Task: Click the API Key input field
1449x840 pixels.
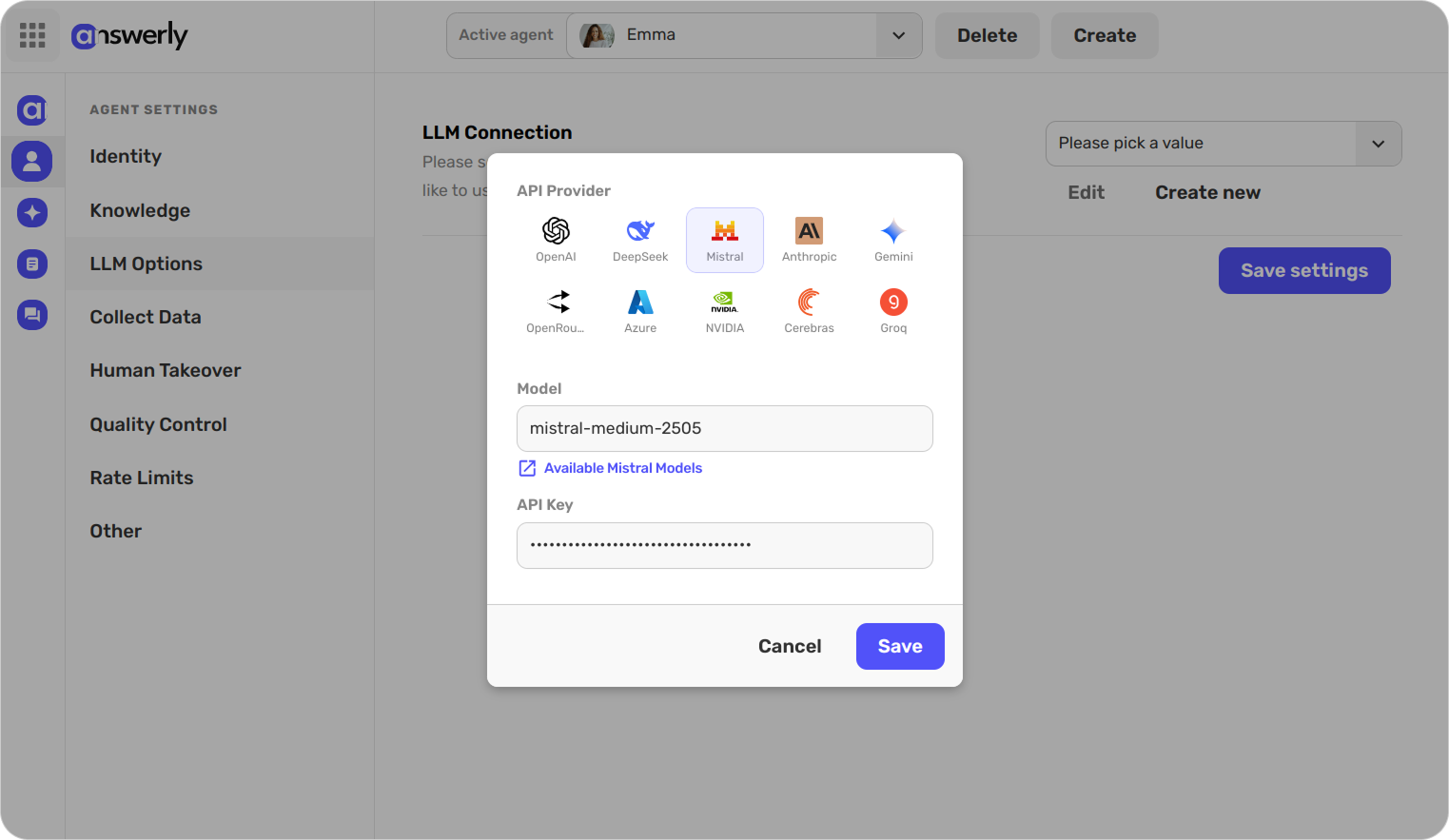Action: (x=725, y=545)
